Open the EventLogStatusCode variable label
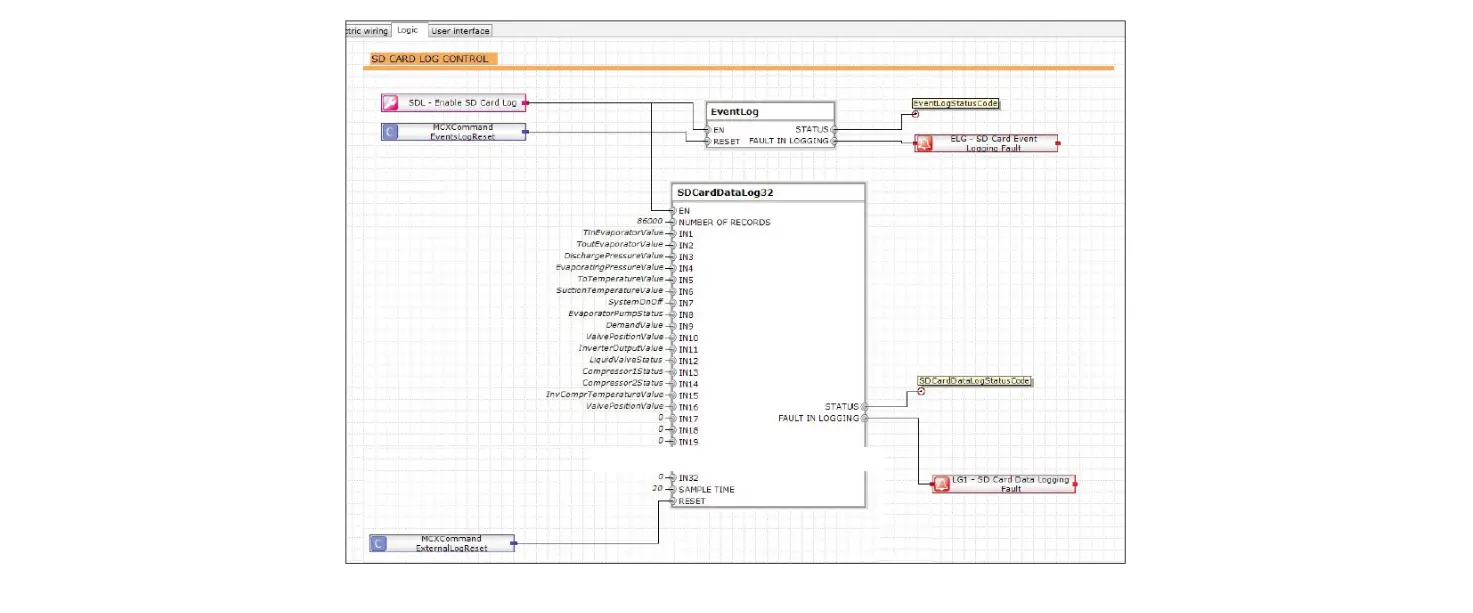1473x613 pixels. 956,103
